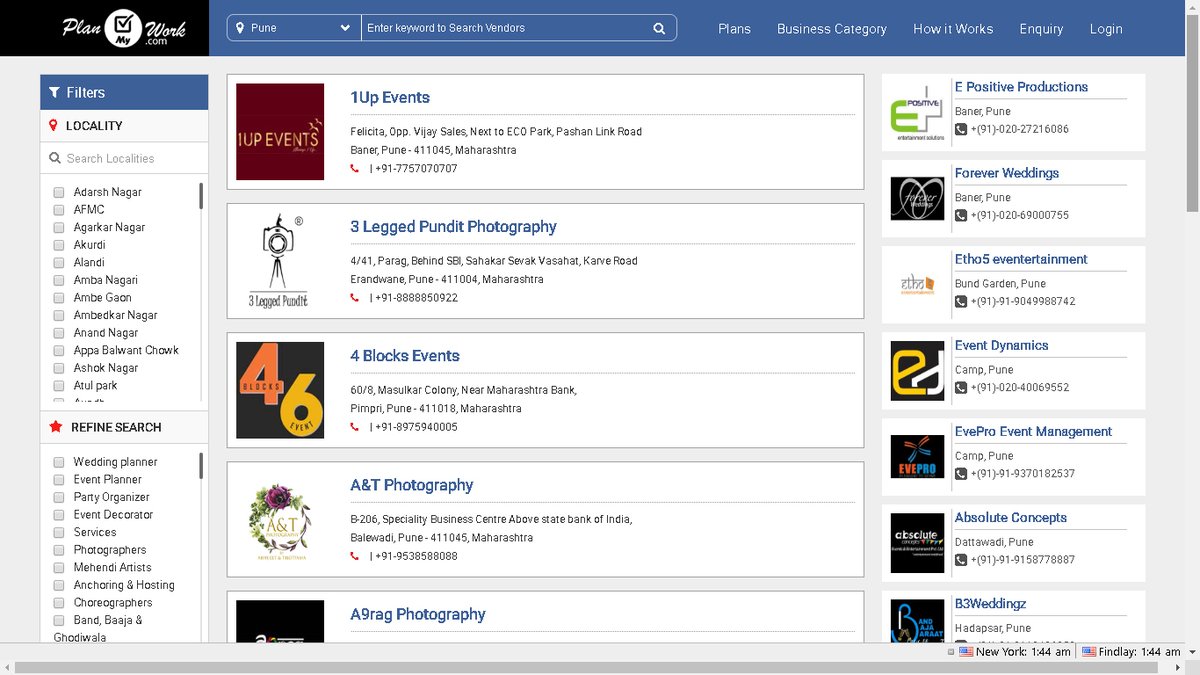The height and width of the screenshot is (675, 1200).
Task: Click the Search Localities input
Action: click(x=124, y=158)
